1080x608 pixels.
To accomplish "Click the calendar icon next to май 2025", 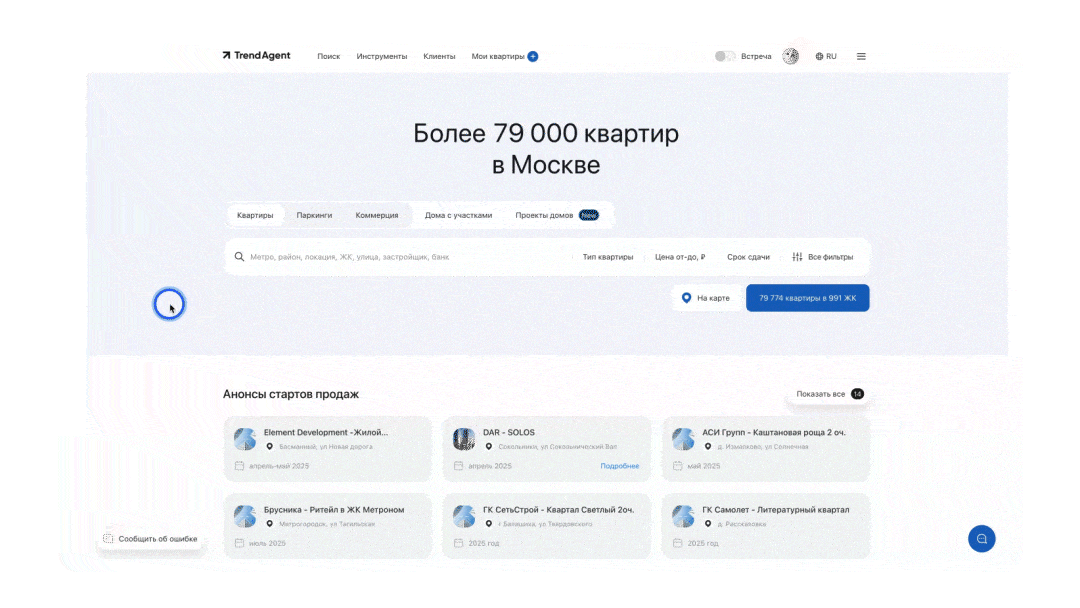I will point(678,466).
